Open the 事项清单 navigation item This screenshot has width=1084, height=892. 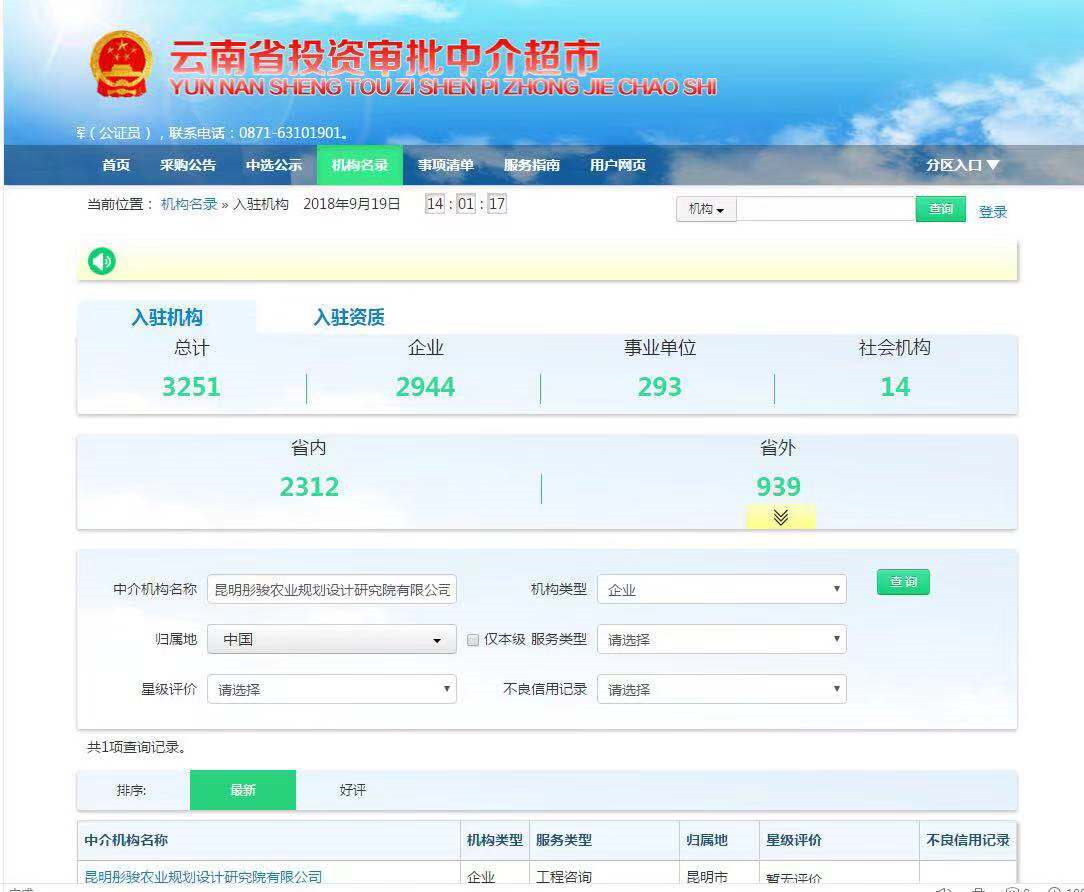(x=446, y=166)
